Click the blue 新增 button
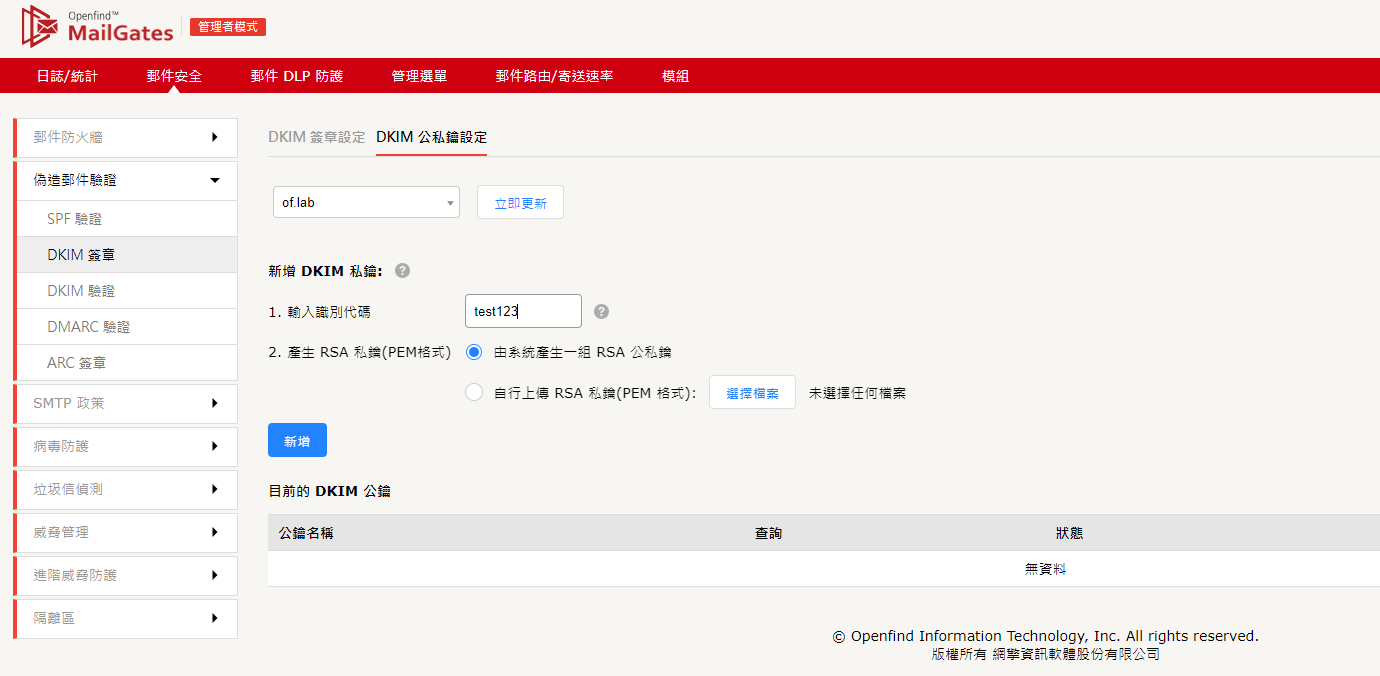 [x=297, y=440]
